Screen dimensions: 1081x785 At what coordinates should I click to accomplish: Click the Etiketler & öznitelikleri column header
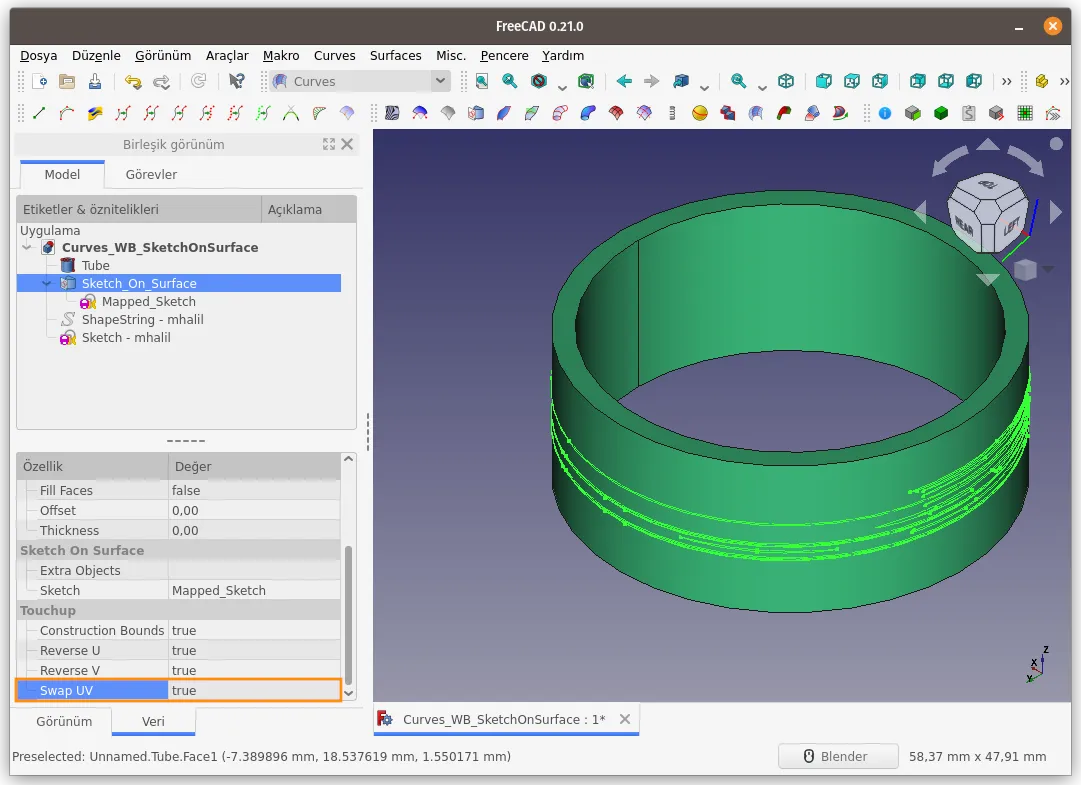(139, 209)
